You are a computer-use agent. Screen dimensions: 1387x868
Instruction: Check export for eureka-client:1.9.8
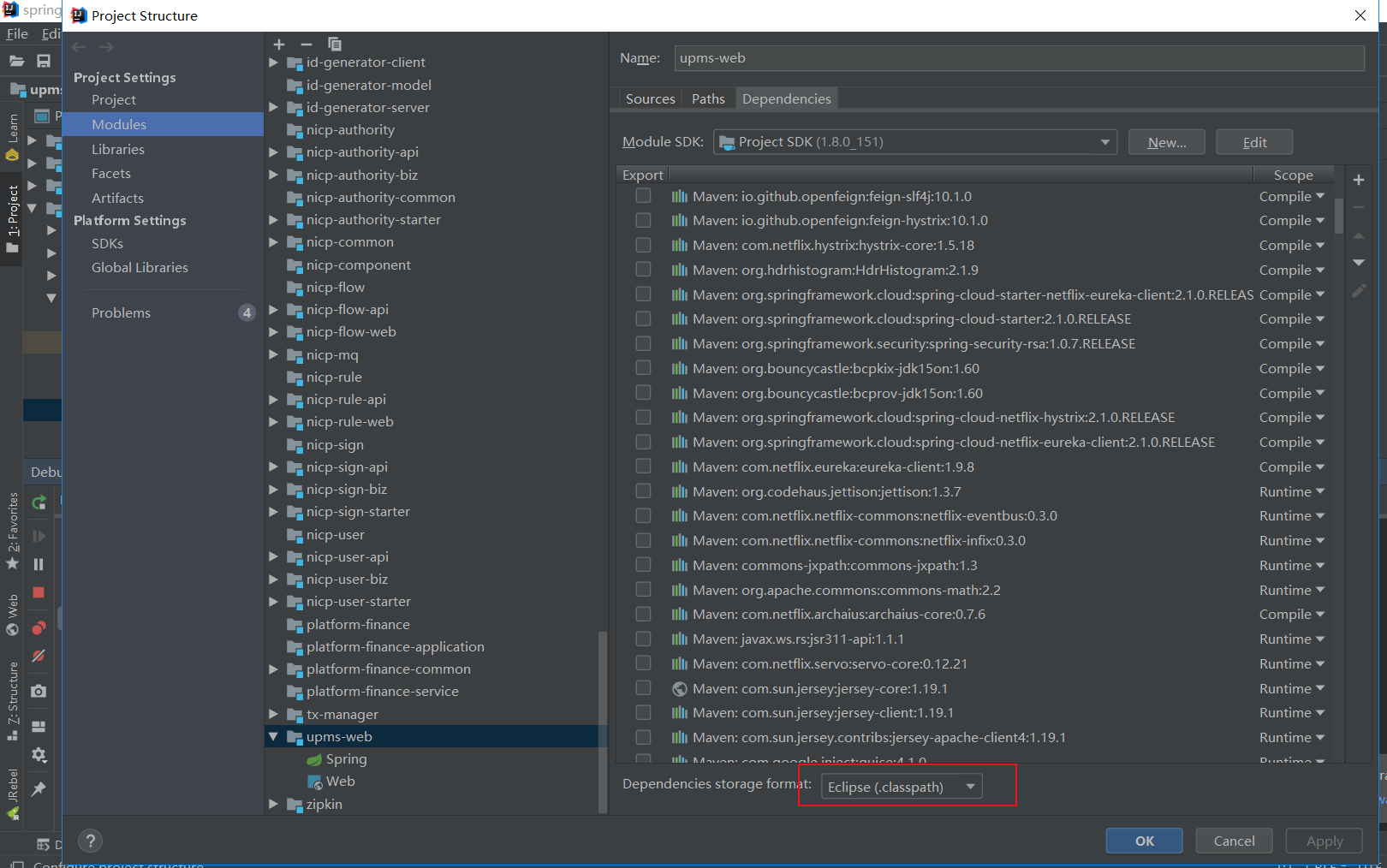tap(643, 467)
